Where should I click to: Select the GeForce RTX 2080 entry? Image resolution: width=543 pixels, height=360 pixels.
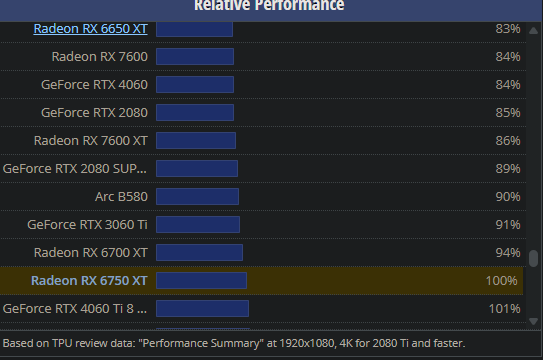pyautogui.click(x=94, y=112)
